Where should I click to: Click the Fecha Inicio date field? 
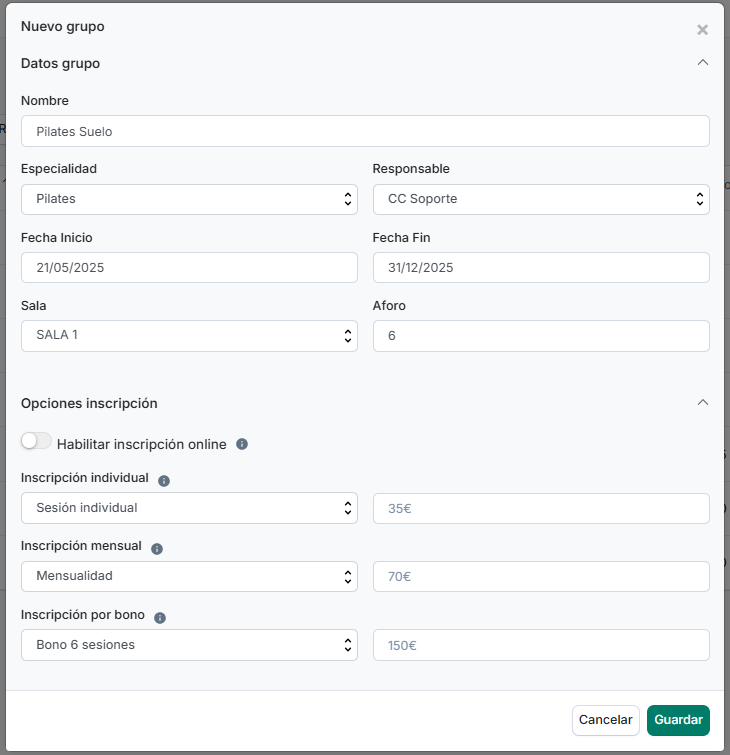point(189,267)
